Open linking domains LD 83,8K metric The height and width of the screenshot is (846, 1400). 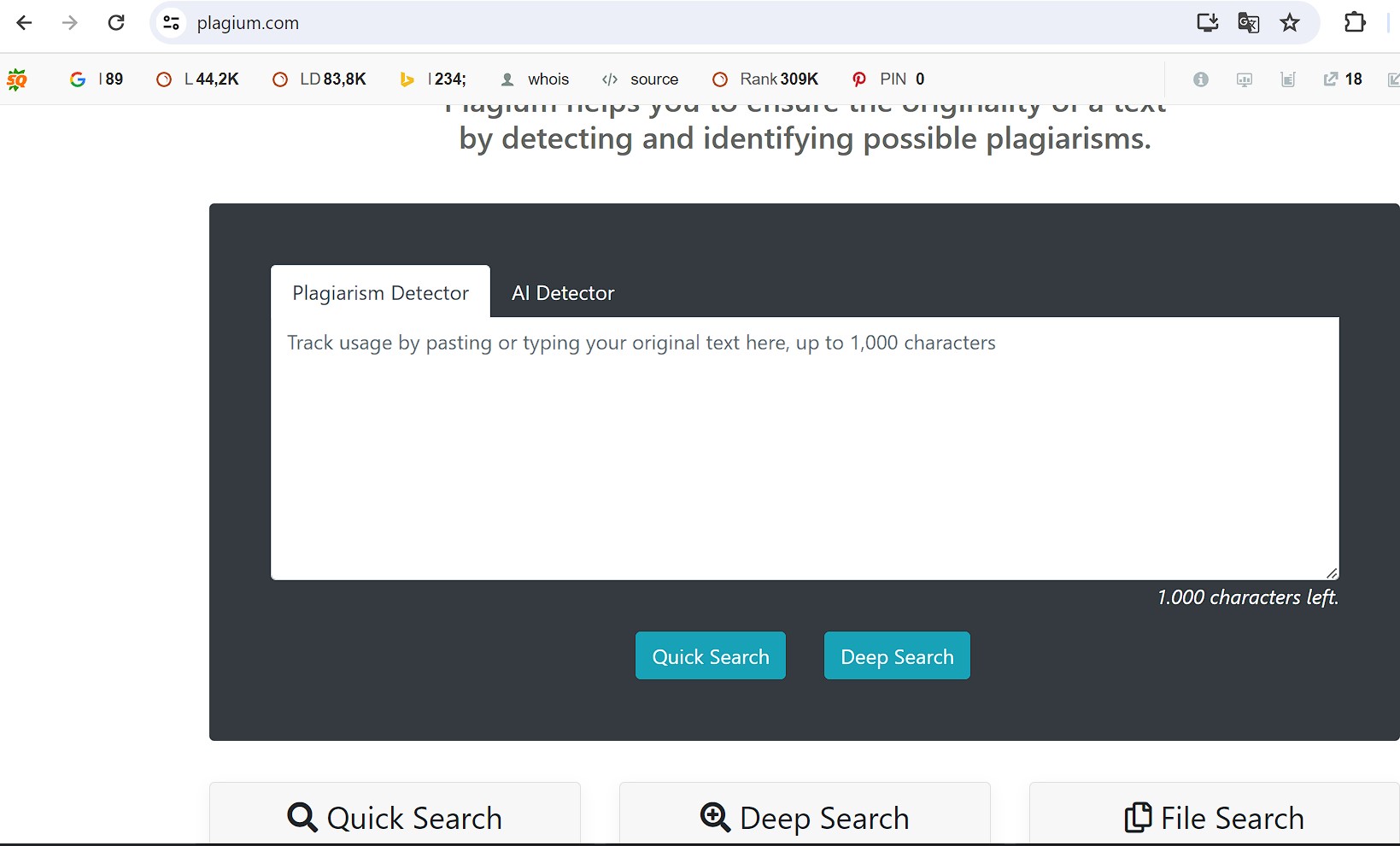coord(319,79)
